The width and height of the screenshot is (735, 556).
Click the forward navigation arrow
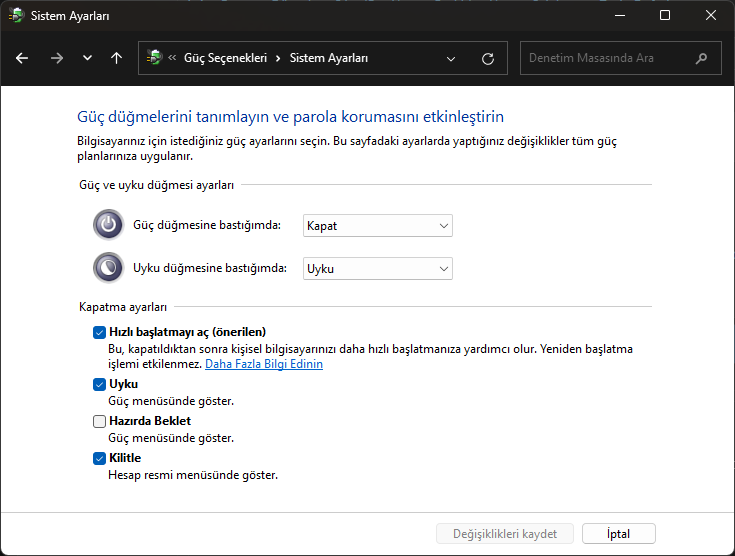click(56, 58)
